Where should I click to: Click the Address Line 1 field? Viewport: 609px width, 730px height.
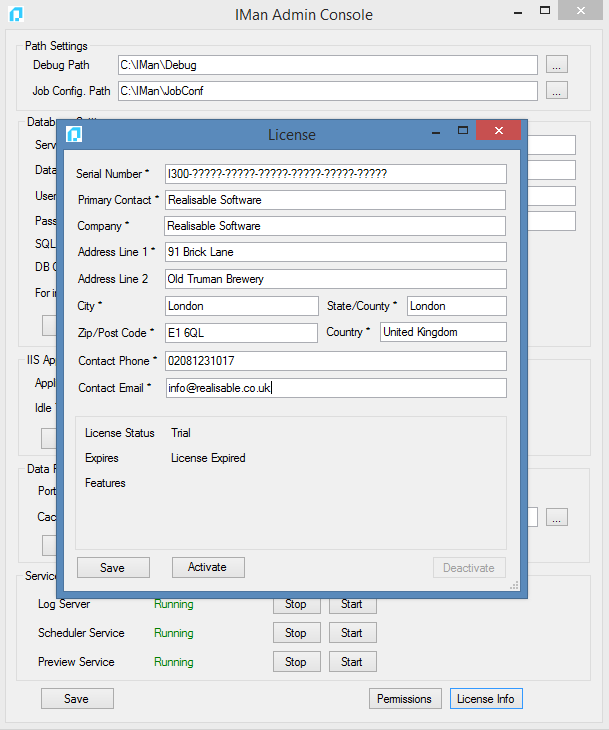click(x=335, y=252)
